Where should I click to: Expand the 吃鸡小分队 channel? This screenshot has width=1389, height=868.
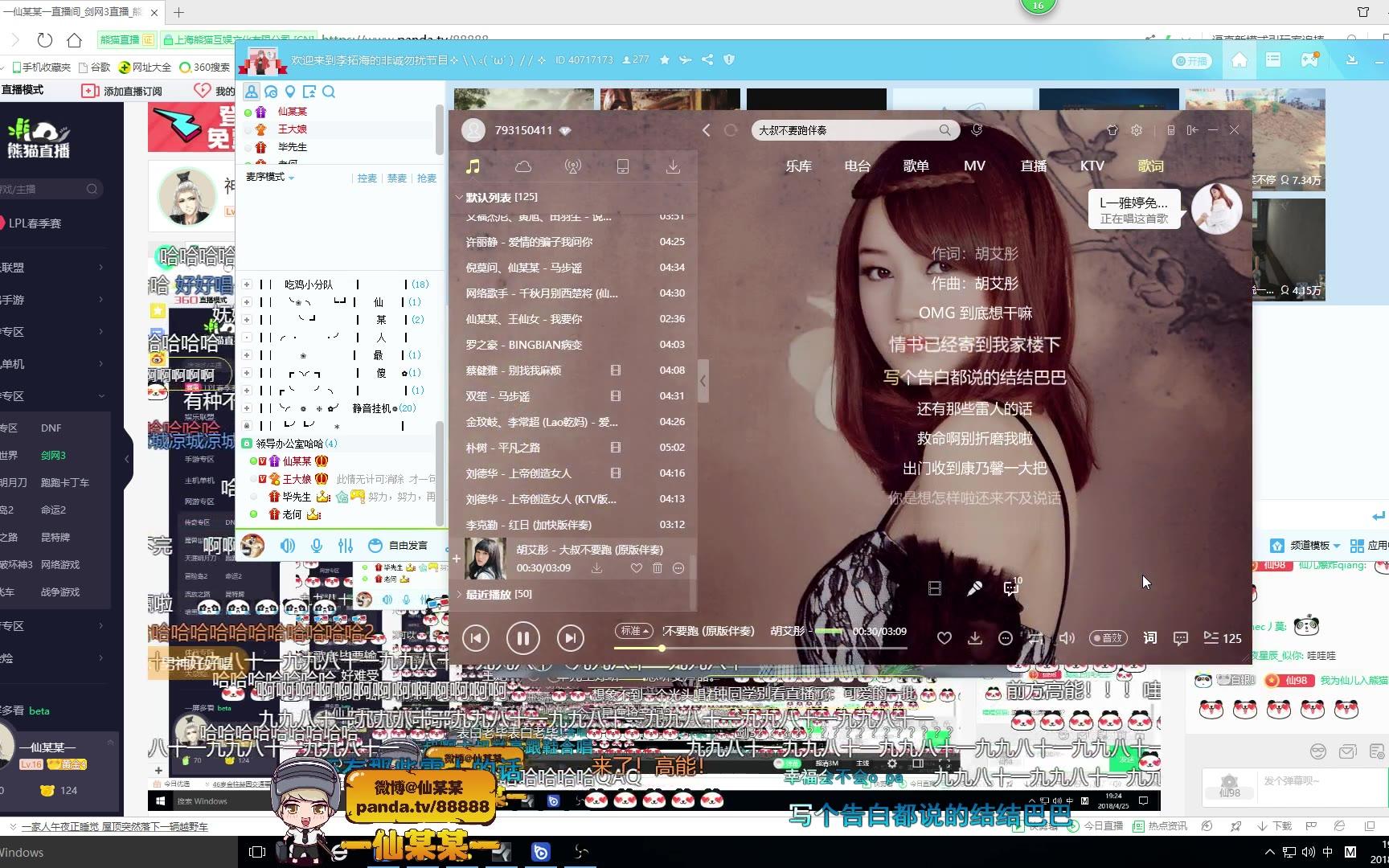(247, 285)
